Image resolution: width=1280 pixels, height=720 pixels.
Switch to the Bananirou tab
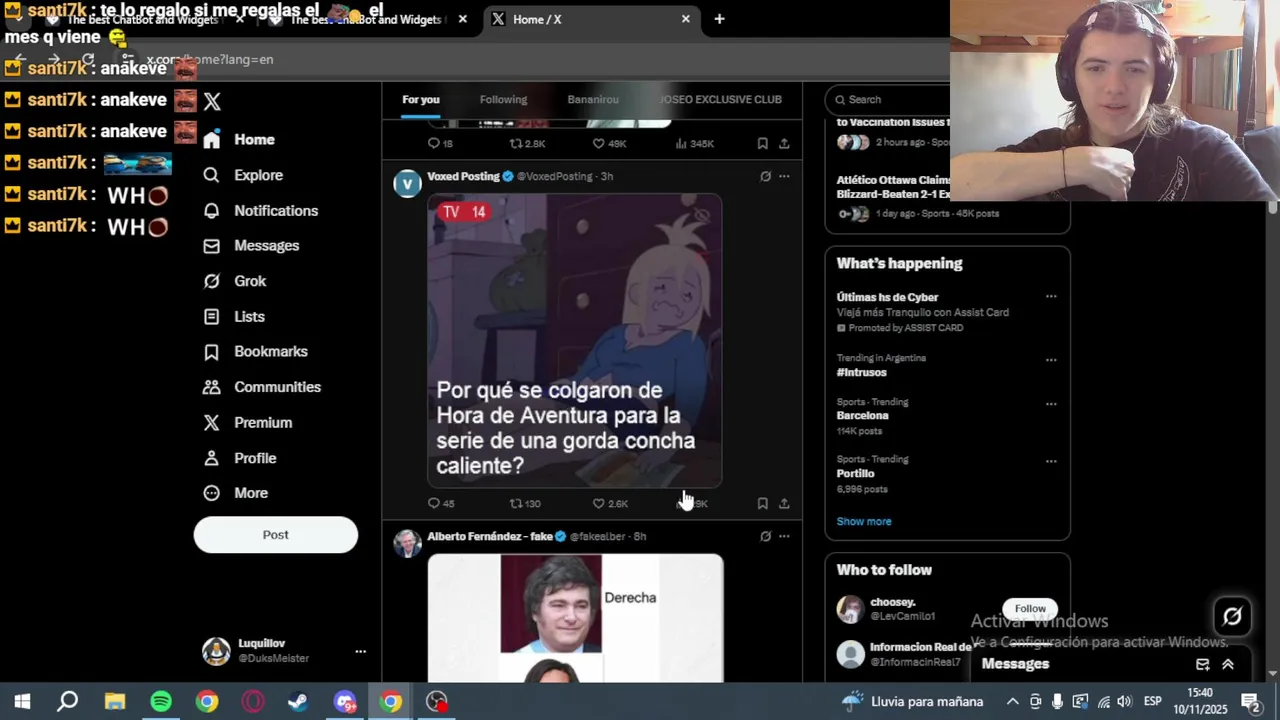click(593, 100)
